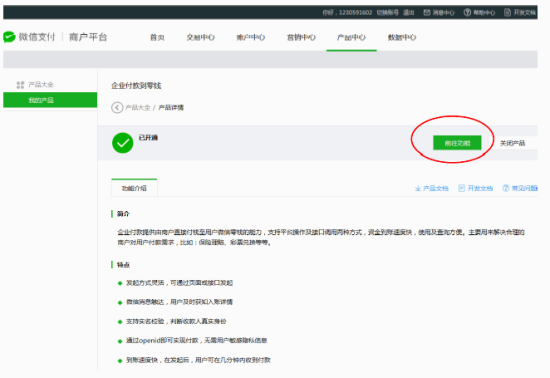Click the 产品大全 grid icon in sidebar
Viewport: 550px width, 378px height.
click(20, 85)
